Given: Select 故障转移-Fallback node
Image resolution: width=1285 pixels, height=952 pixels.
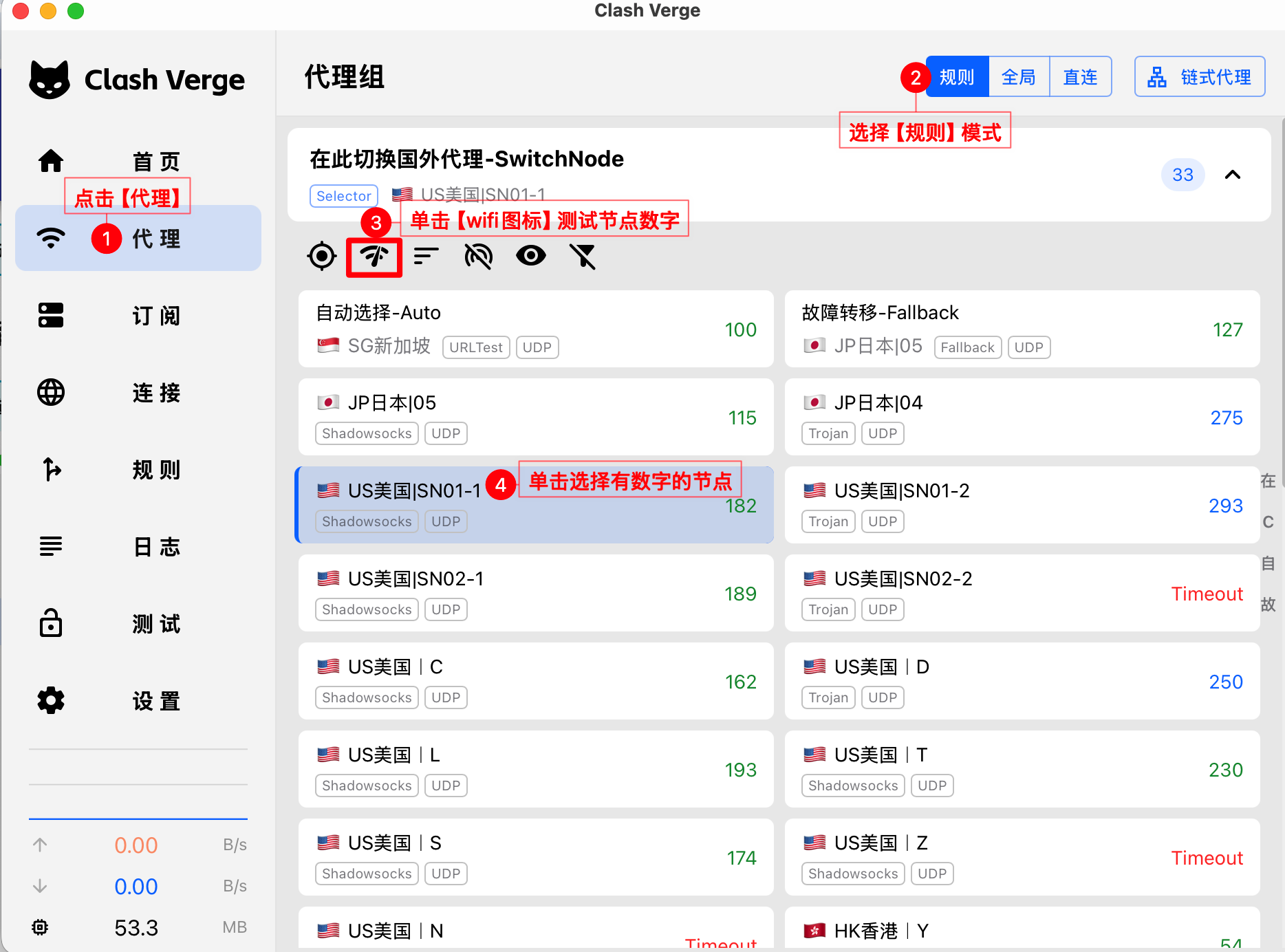Looking at the screenshot, I should point(1022,329).
